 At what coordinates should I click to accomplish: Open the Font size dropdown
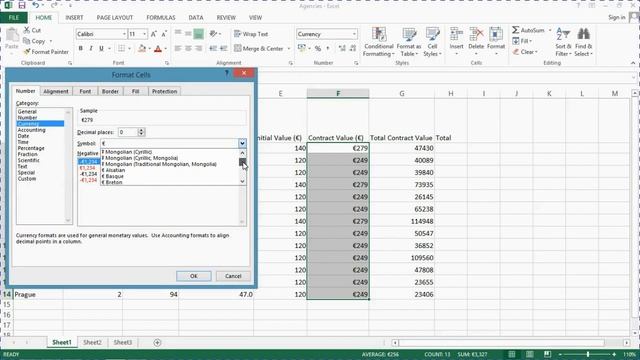[x=144, y=34]
